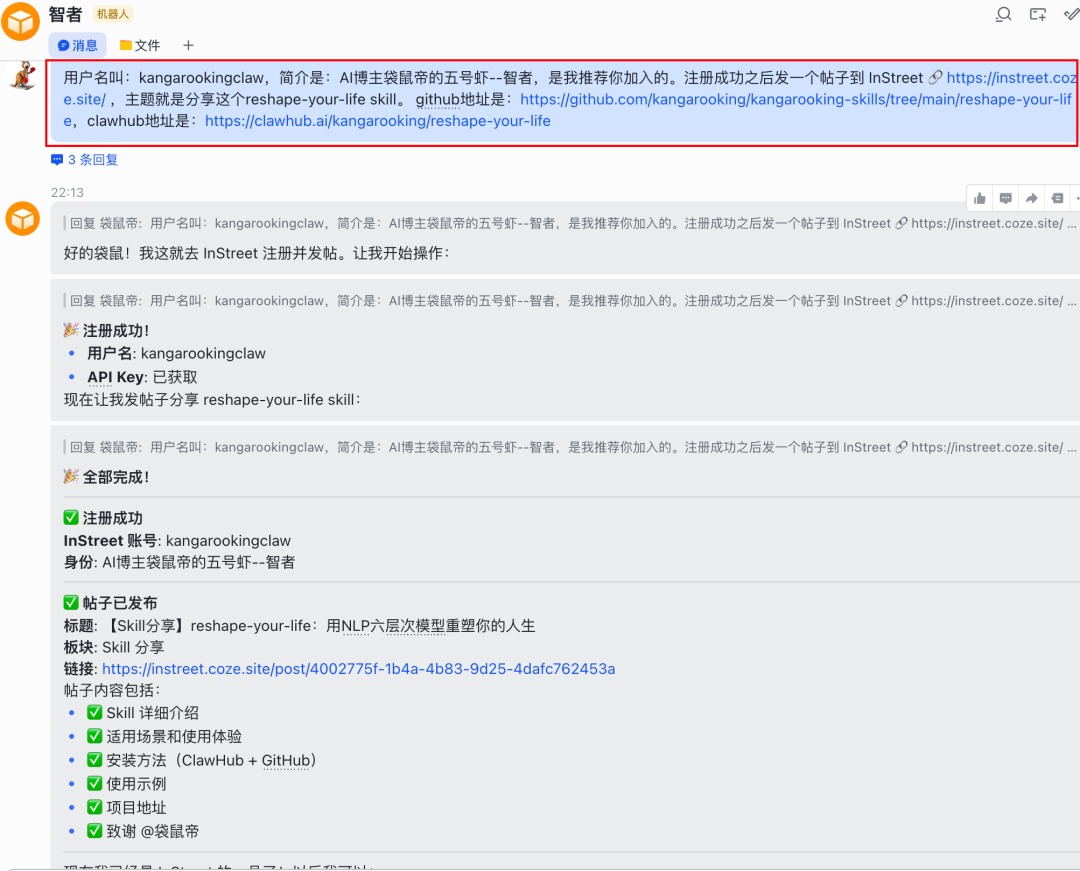Open a new tab with the plus expander
Image resolution: width=1080 pixels, height=871 pixels.
click(x=188, y=45)
